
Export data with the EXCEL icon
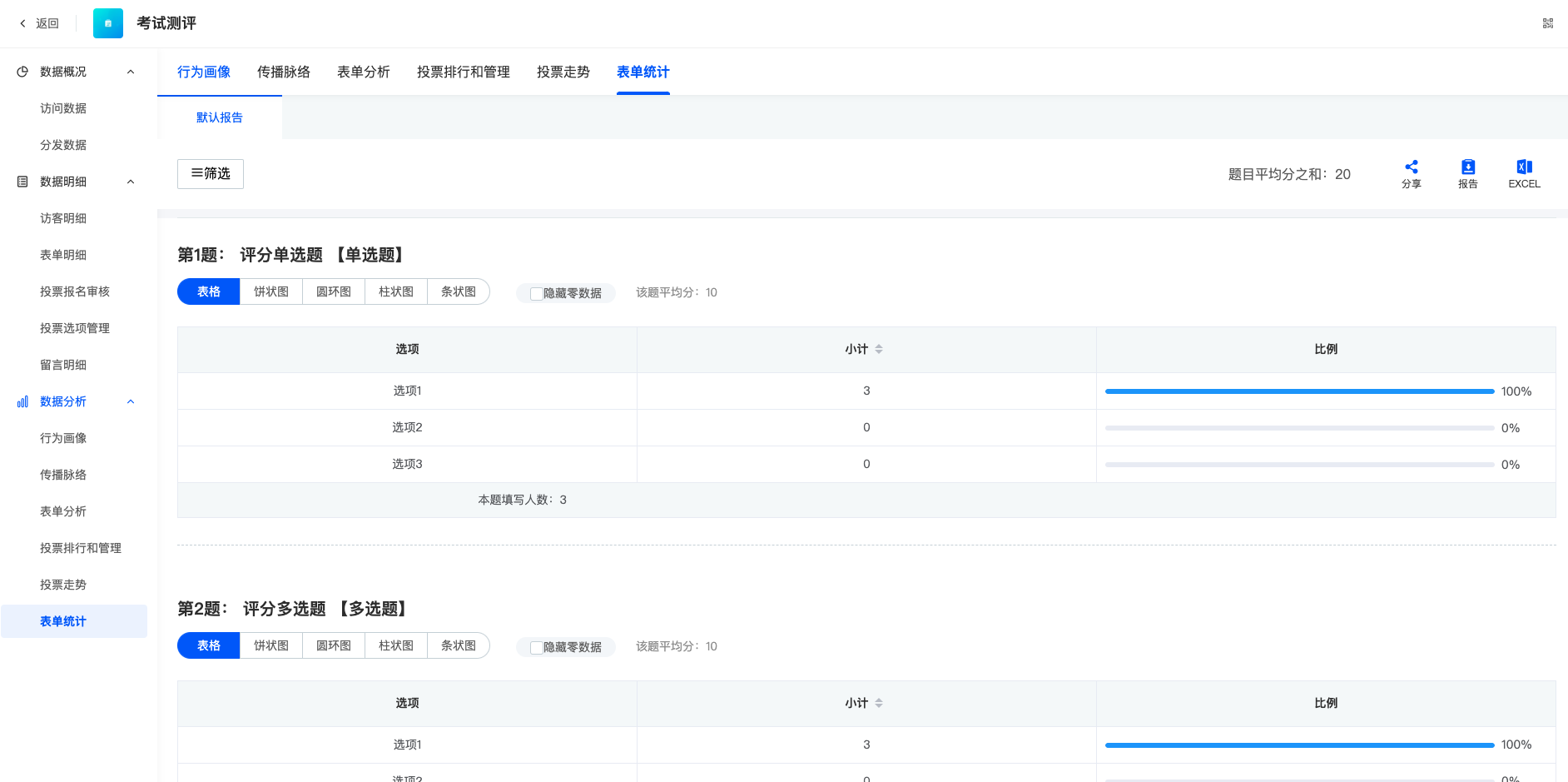(1524, 167)
